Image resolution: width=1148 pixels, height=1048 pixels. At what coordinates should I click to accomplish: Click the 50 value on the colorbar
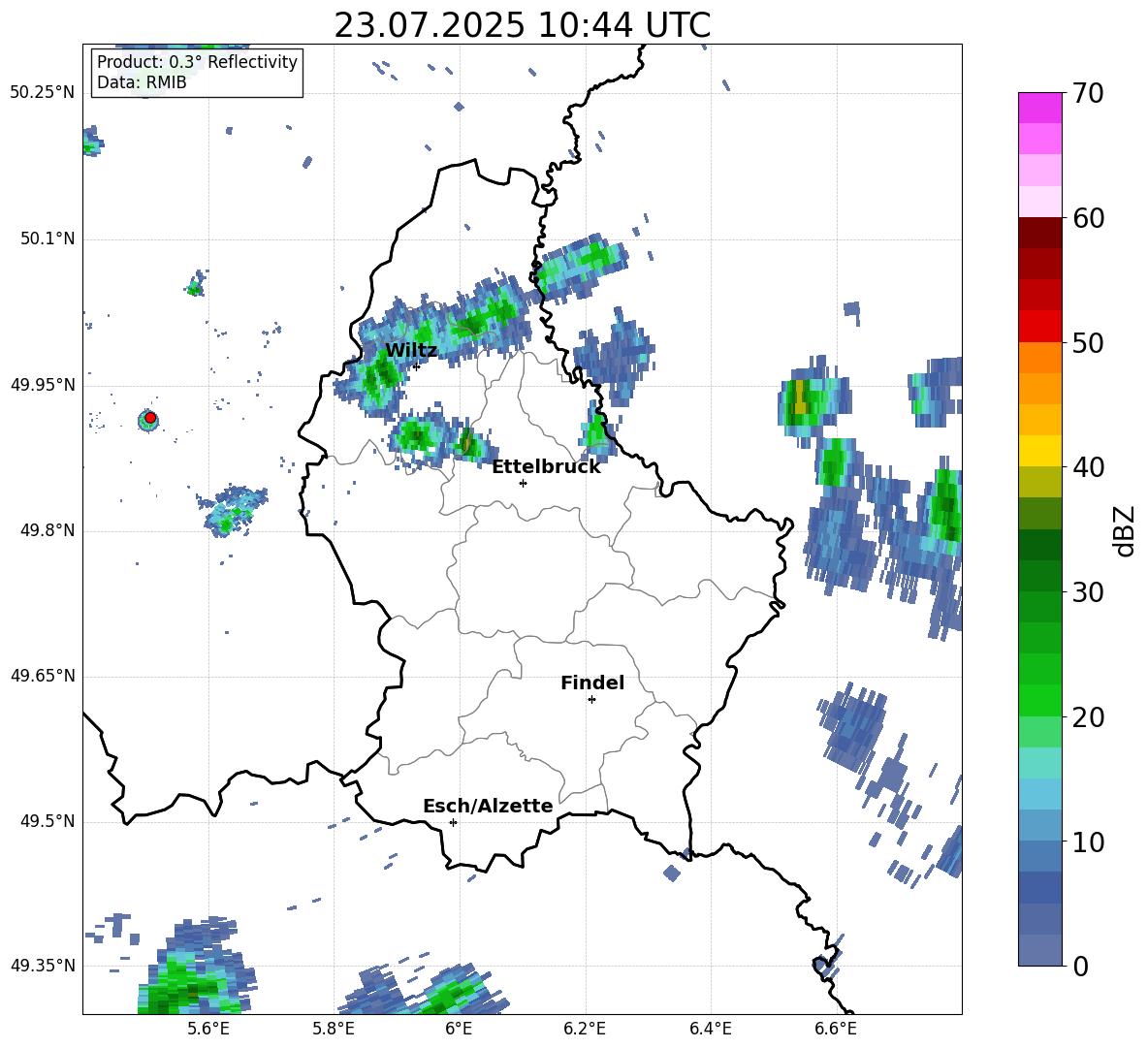[1087, 342]
